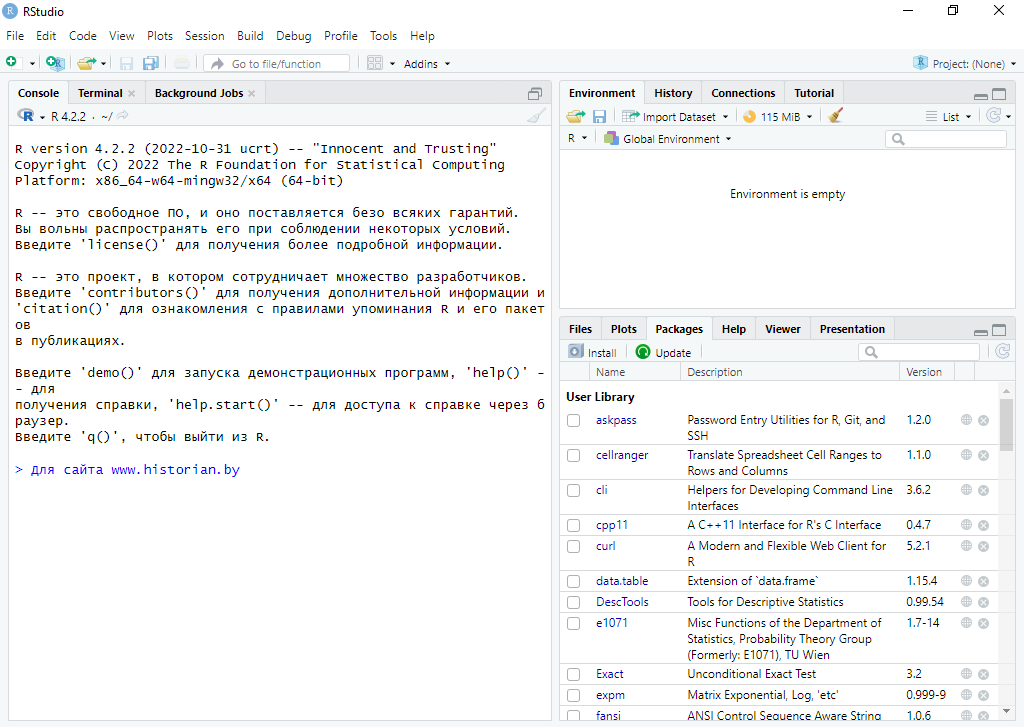Enable the data.table package checkbox
This screenshot has height=727, width=1024.
[x=574, y=581]
